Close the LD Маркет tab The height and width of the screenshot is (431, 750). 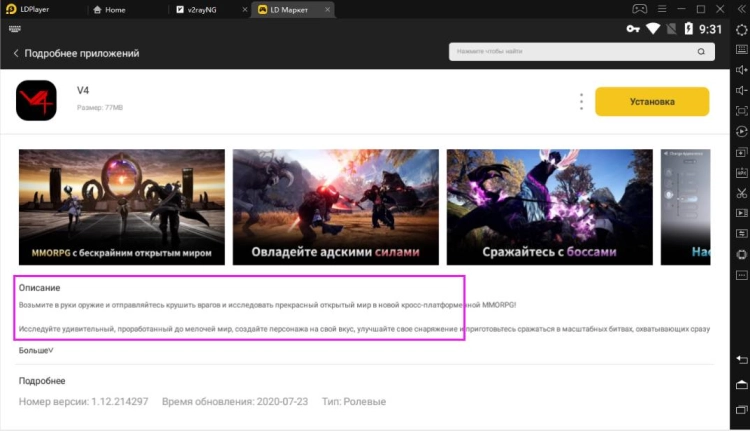pos(328,10)
